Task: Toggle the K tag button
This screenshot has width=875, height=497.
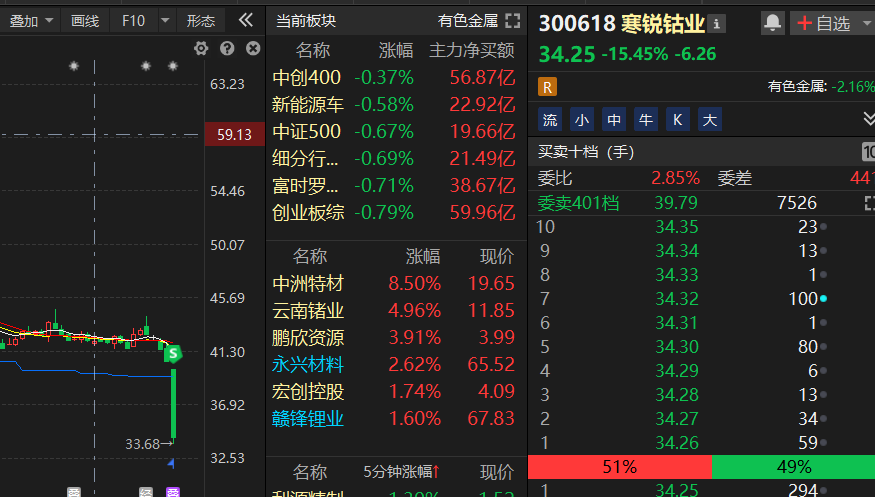Action: coord(678,120)
